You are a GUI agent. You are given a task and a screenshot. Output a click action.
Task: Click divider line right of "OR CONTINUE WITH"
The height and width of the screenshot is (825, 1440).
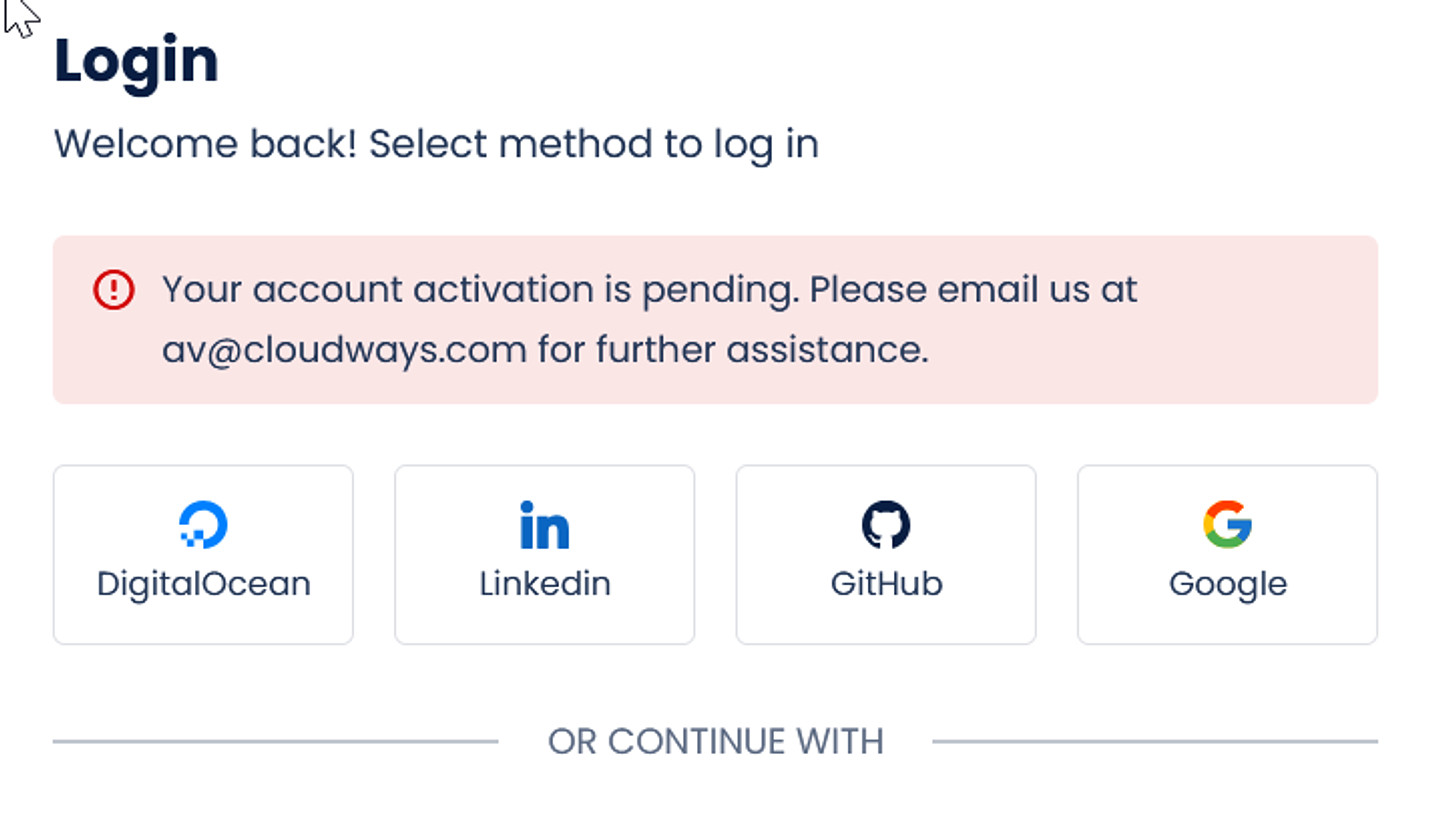(1155, 742)
